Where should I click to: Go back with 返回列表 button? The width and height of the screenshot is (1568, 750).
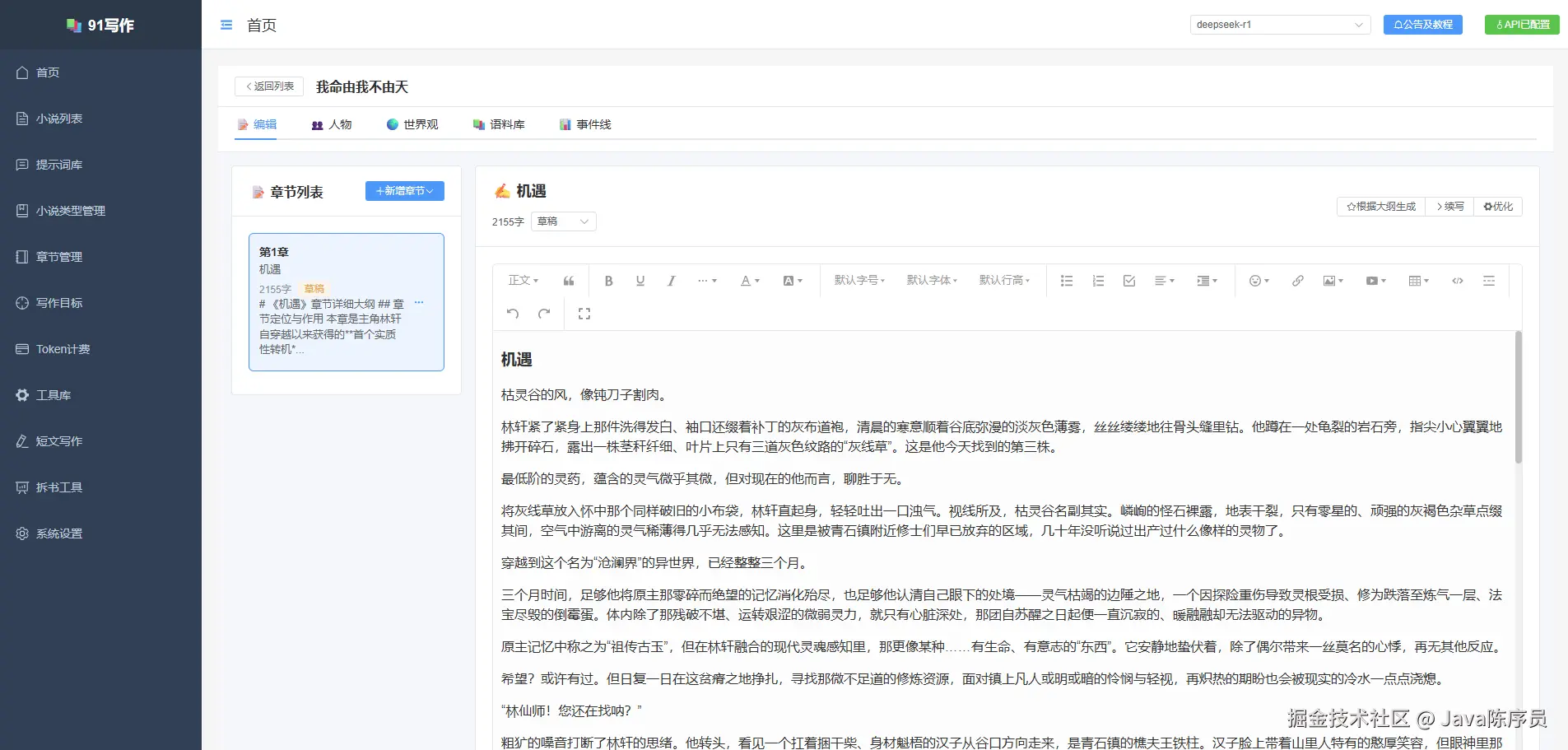(269, 86)
